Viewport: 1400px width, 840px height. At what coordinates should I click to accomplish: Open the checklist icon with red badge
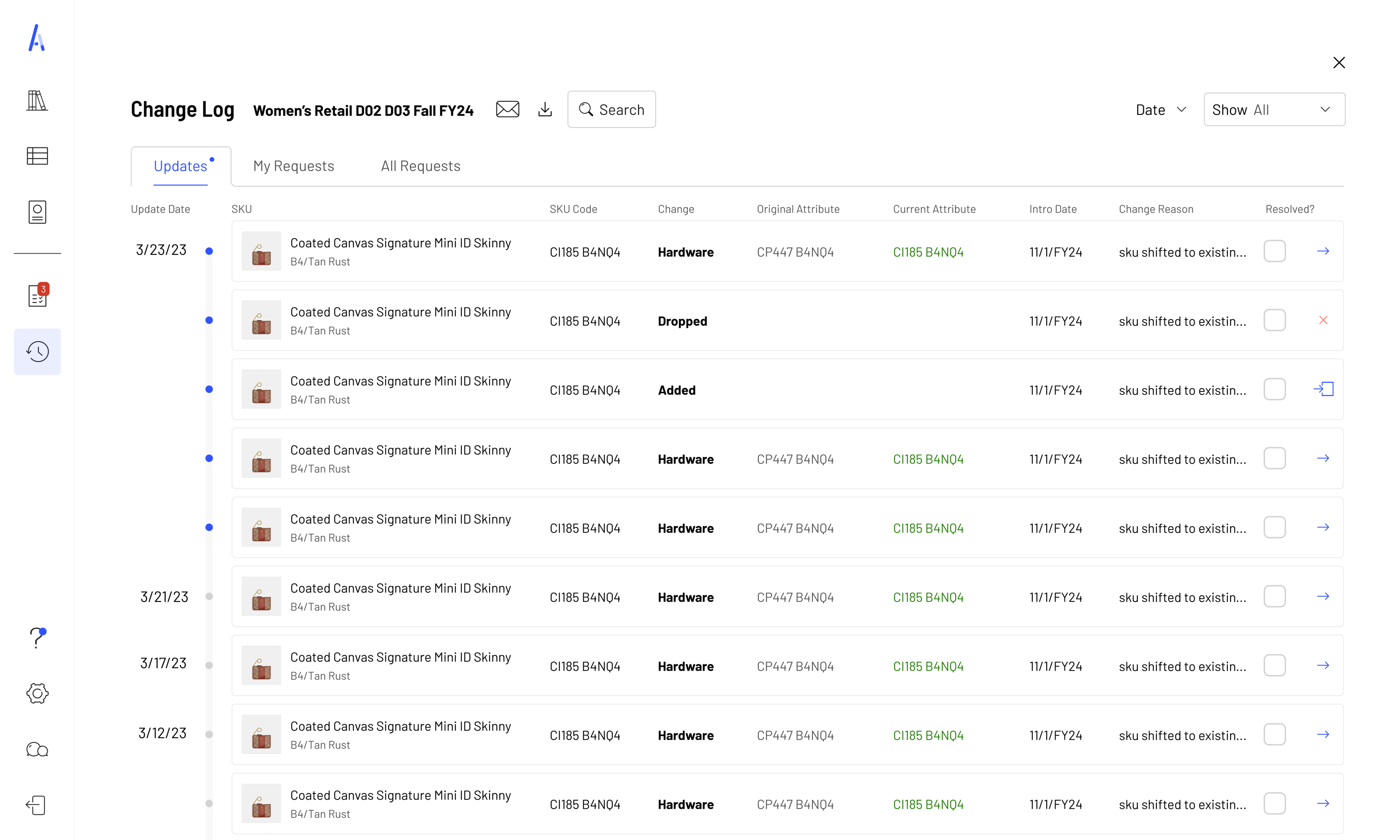click(x=37, y=295)
